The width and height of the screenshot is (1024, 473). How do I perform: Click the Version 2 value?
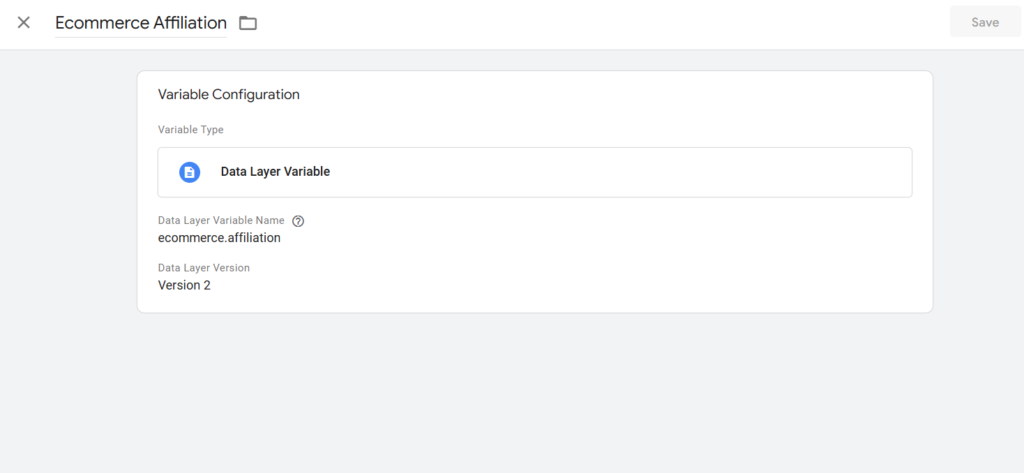(184, 285)
